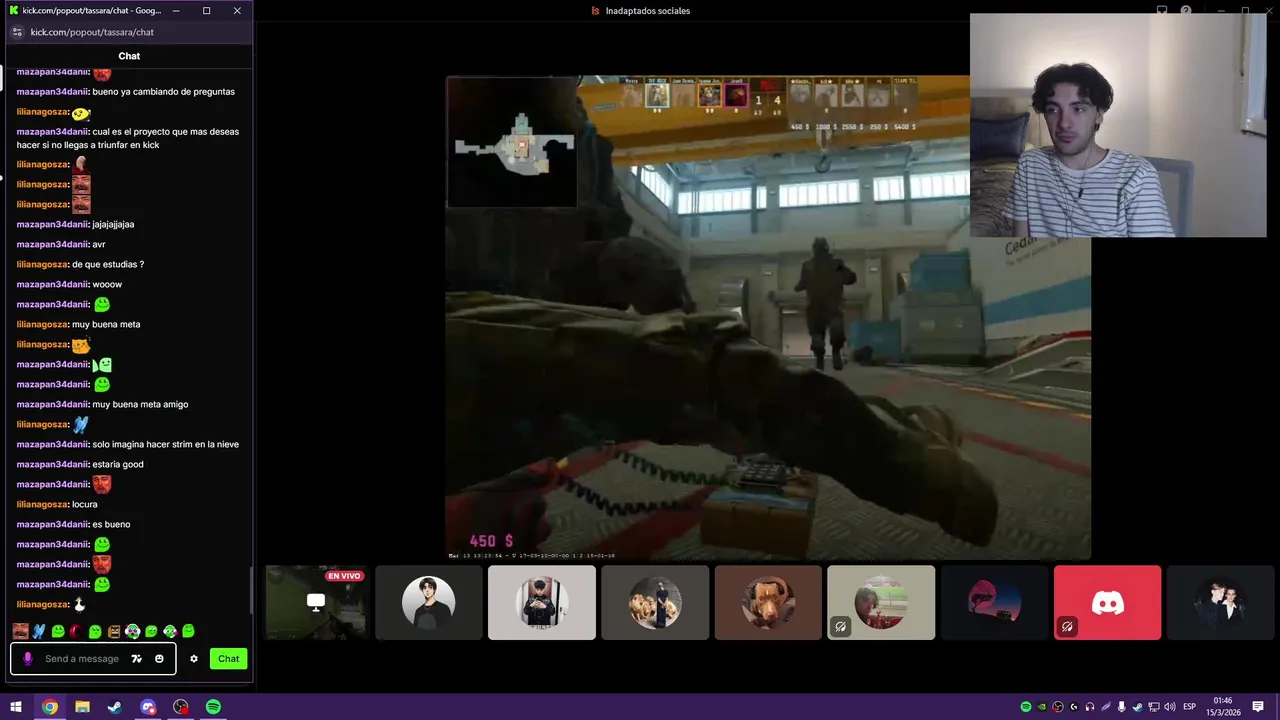The width and height of the screenshot is (1280, 720).
Task: Open Google Chrome from the taskbar
Action: pos(50,707)
